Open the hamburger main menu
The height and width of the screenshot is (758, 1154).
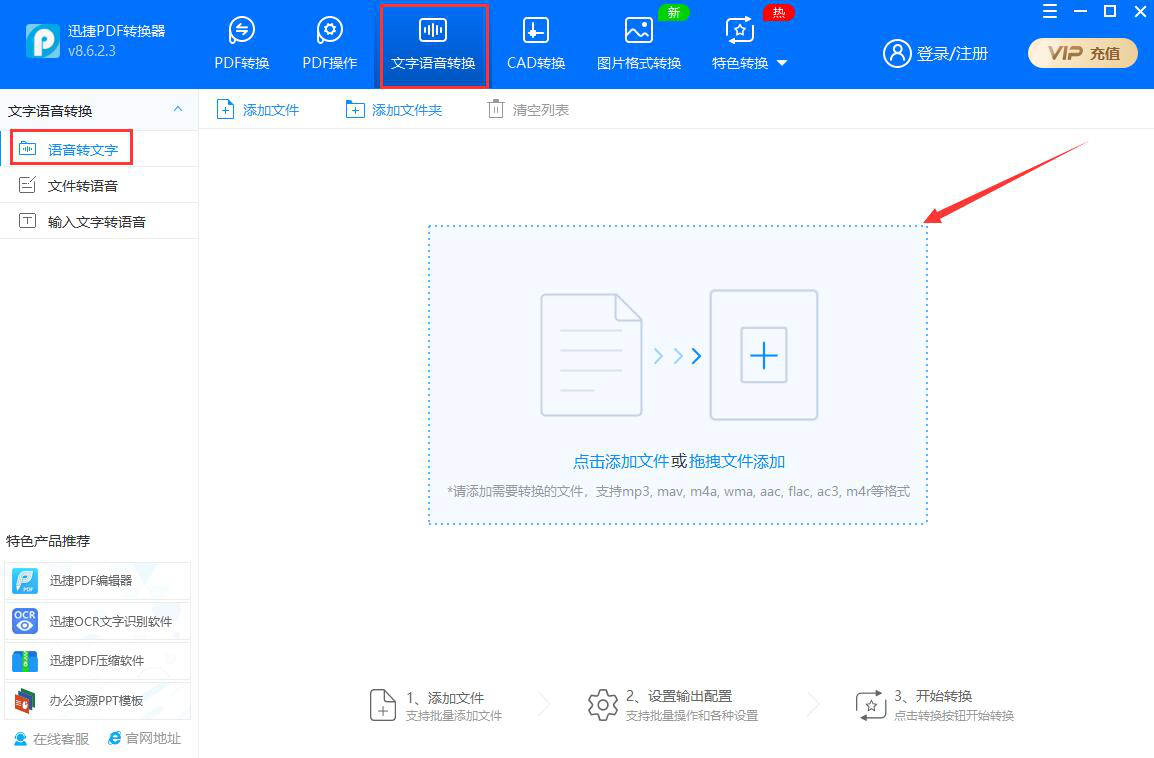[x=1050, y=11]
